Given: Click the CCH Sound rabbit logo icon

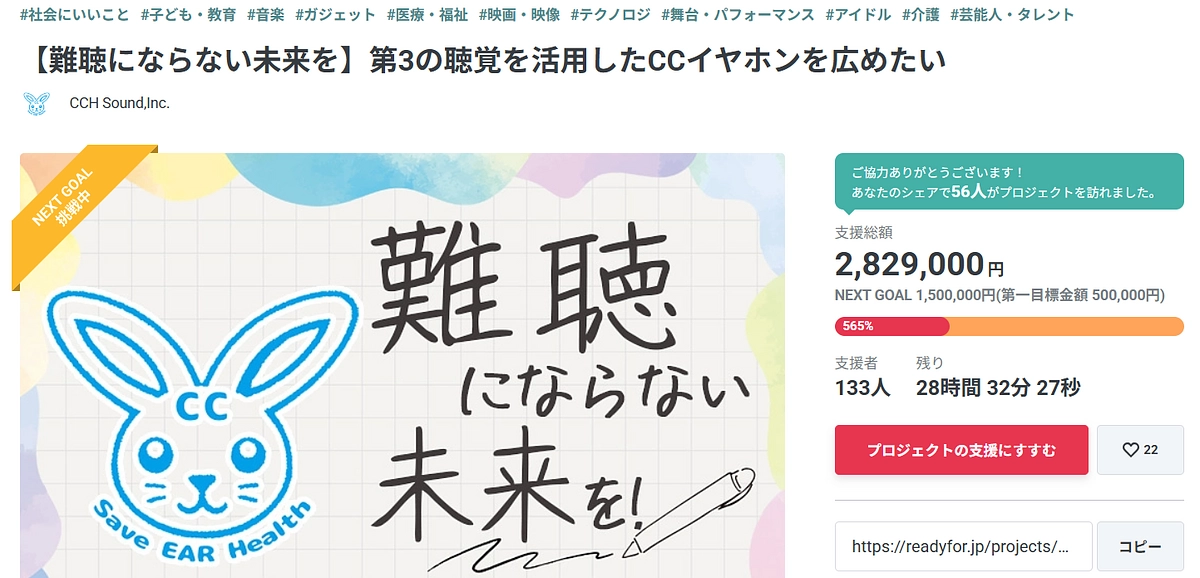Looking at the screenshot, I should point(37,102).
